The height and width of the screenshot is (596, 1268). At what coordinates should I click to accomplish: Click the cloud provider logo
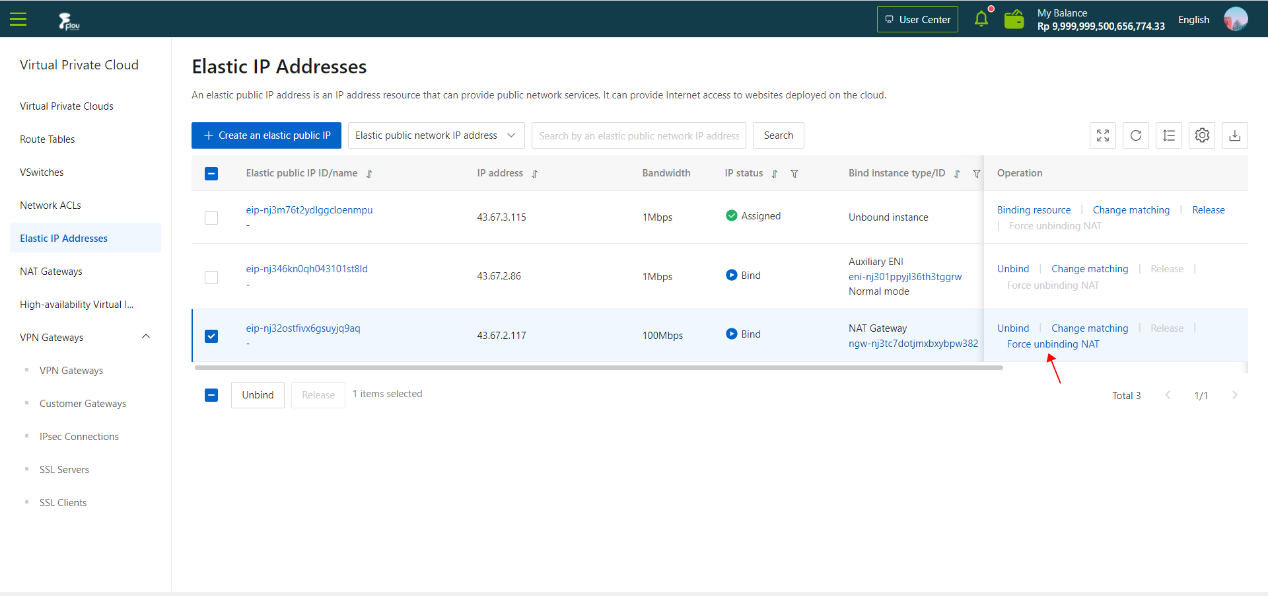click(68, 20)
